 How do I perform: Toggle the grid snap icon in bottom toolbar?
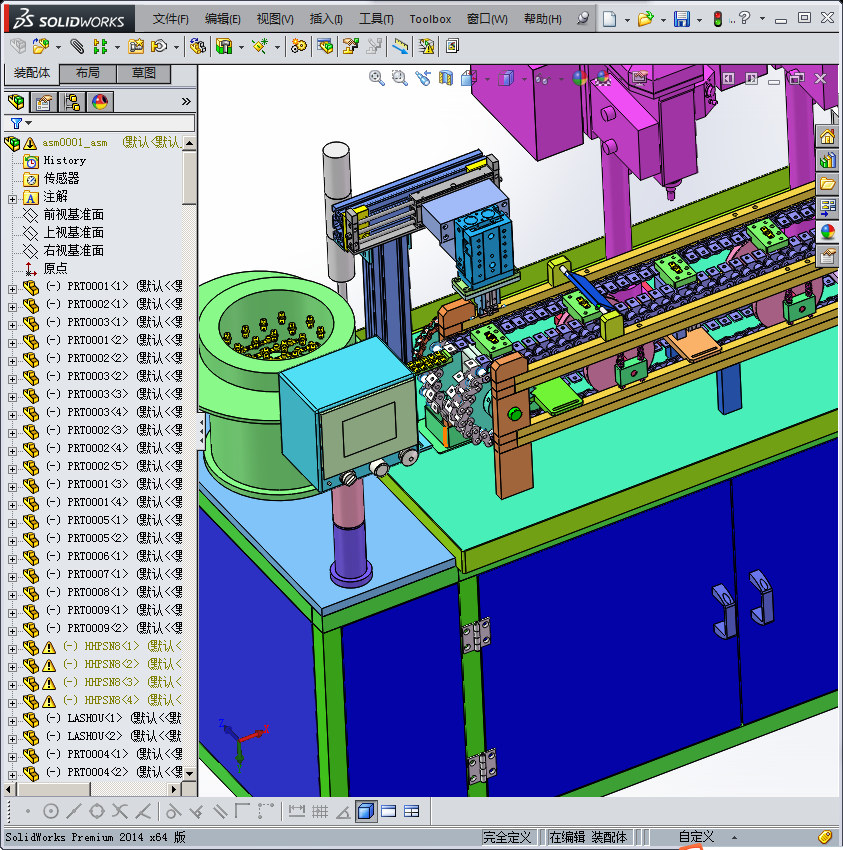coord(320,811)
